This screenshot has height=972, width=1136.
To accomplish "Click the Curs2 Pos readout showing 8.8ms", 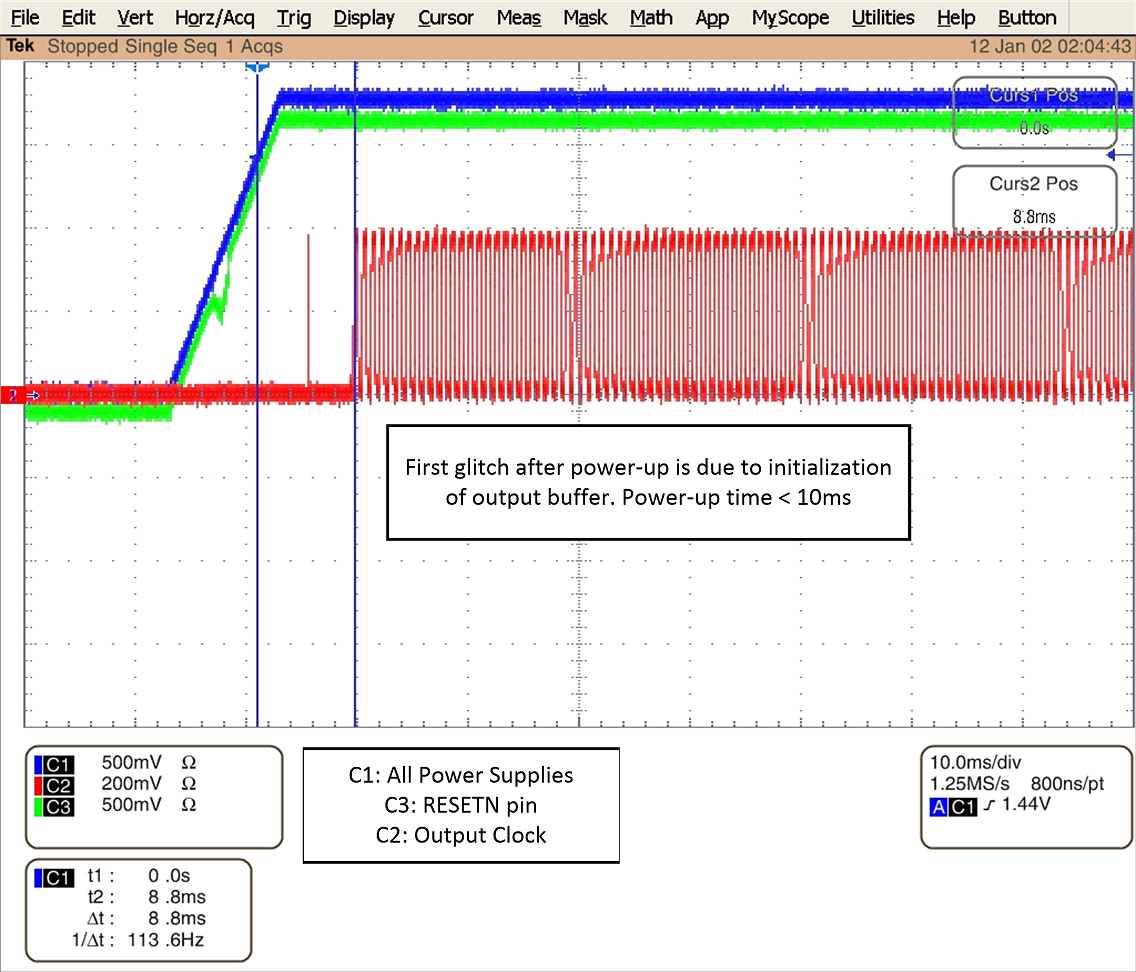I will (1035, 215).
